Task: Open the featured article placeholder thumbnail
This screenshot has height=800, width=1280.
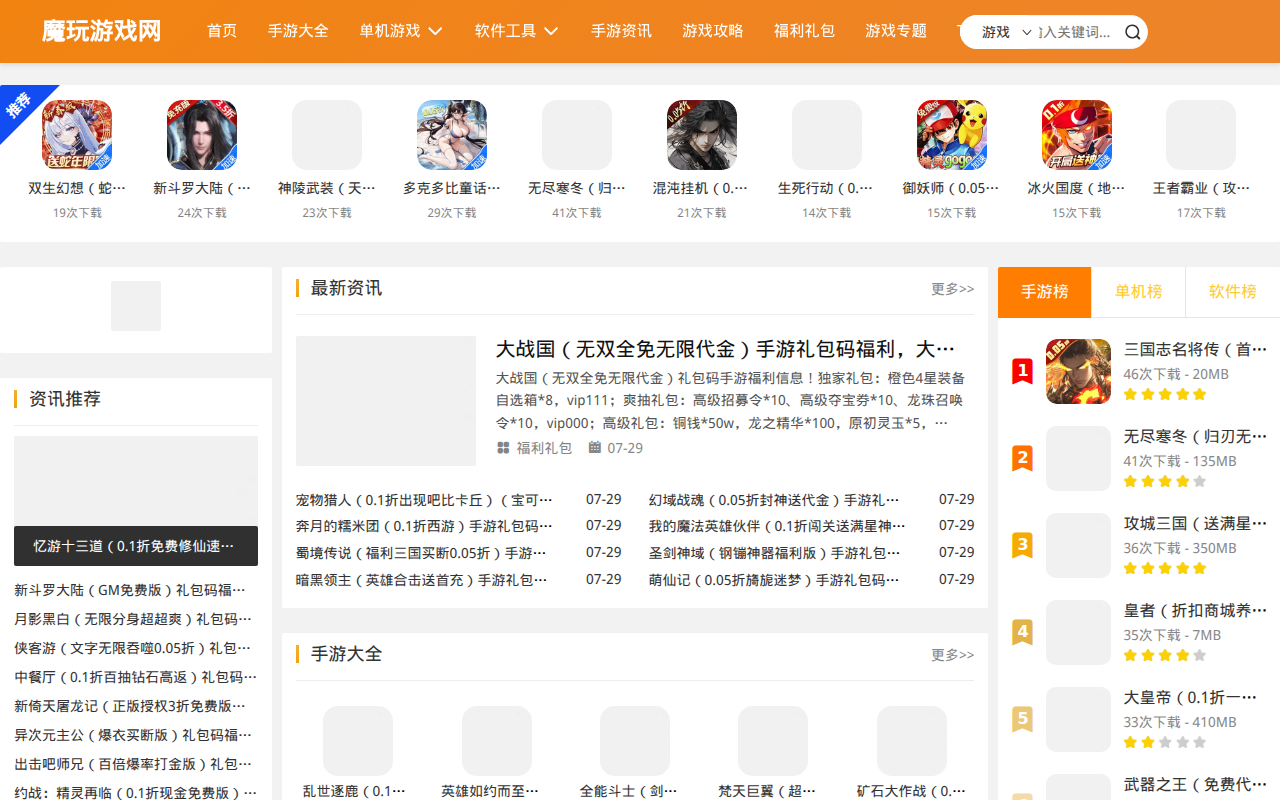Action: pos(386,401)
